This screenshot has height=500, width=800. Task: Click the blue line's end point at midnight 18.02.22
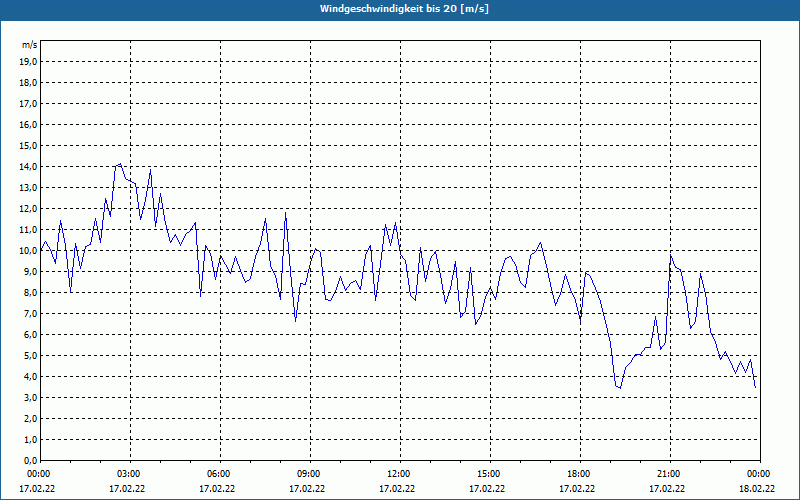pyautogui.click(x=755, y=387)
